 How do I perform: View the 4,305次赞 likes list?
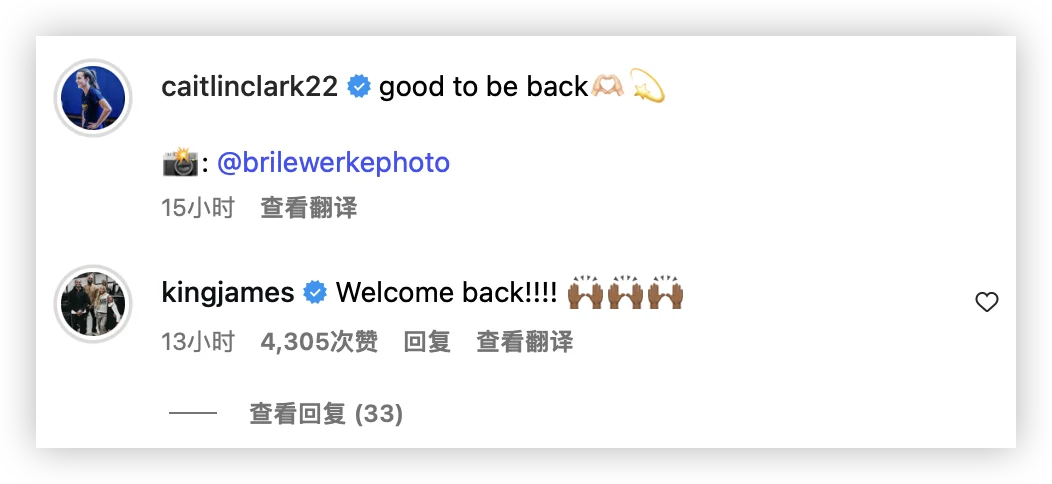[319, 342]
